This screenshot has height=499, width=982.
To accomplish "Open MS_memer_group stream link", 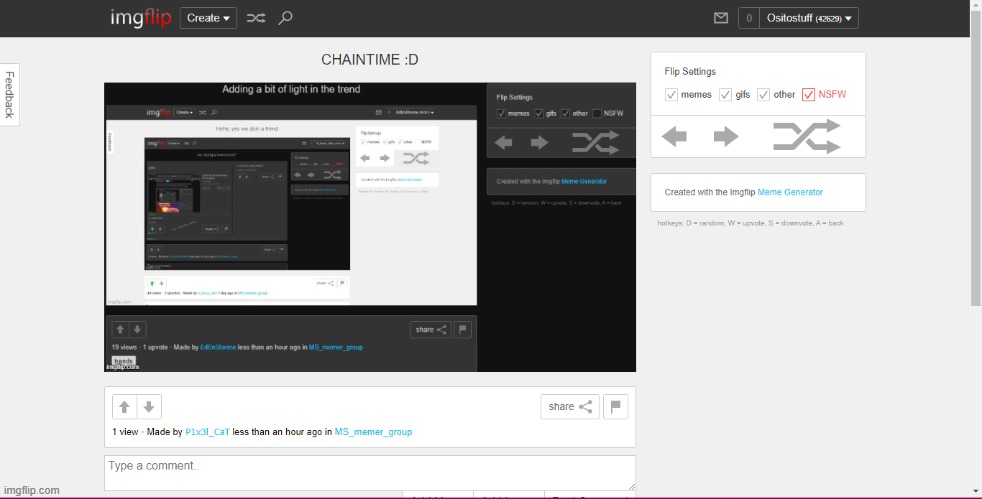I will point(373,432).
